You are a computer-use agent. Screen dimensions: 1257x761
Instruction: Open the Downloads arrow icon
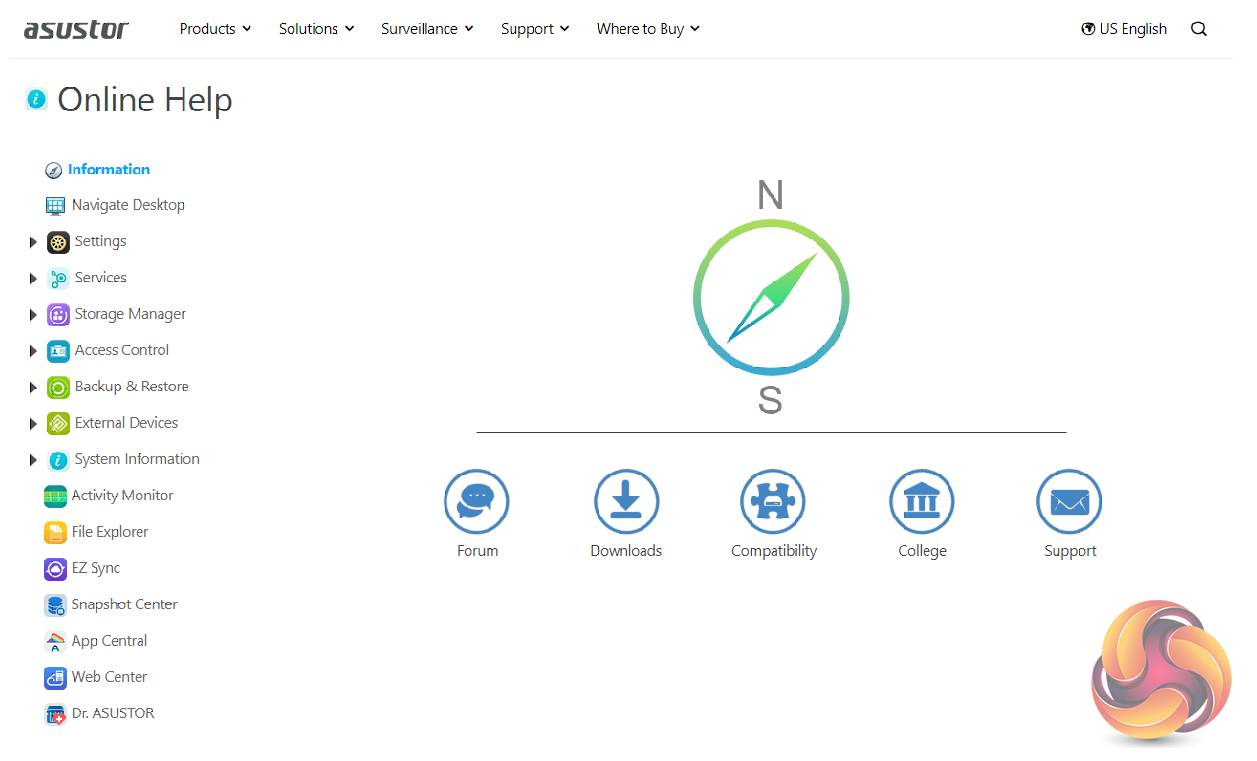click(626, 502)
